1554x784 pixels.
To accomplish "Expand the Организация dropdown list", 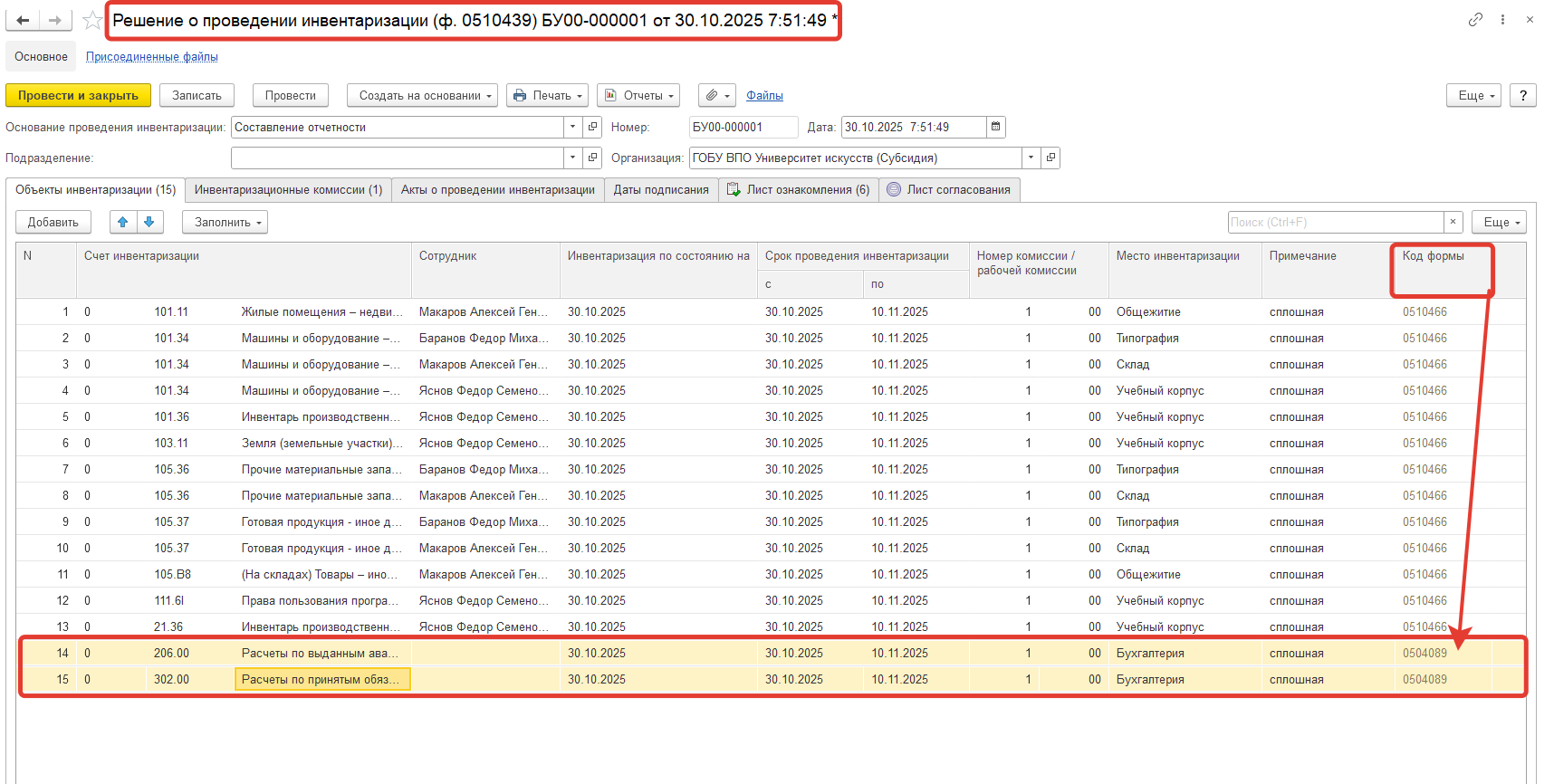I will tap(1031, 158).
